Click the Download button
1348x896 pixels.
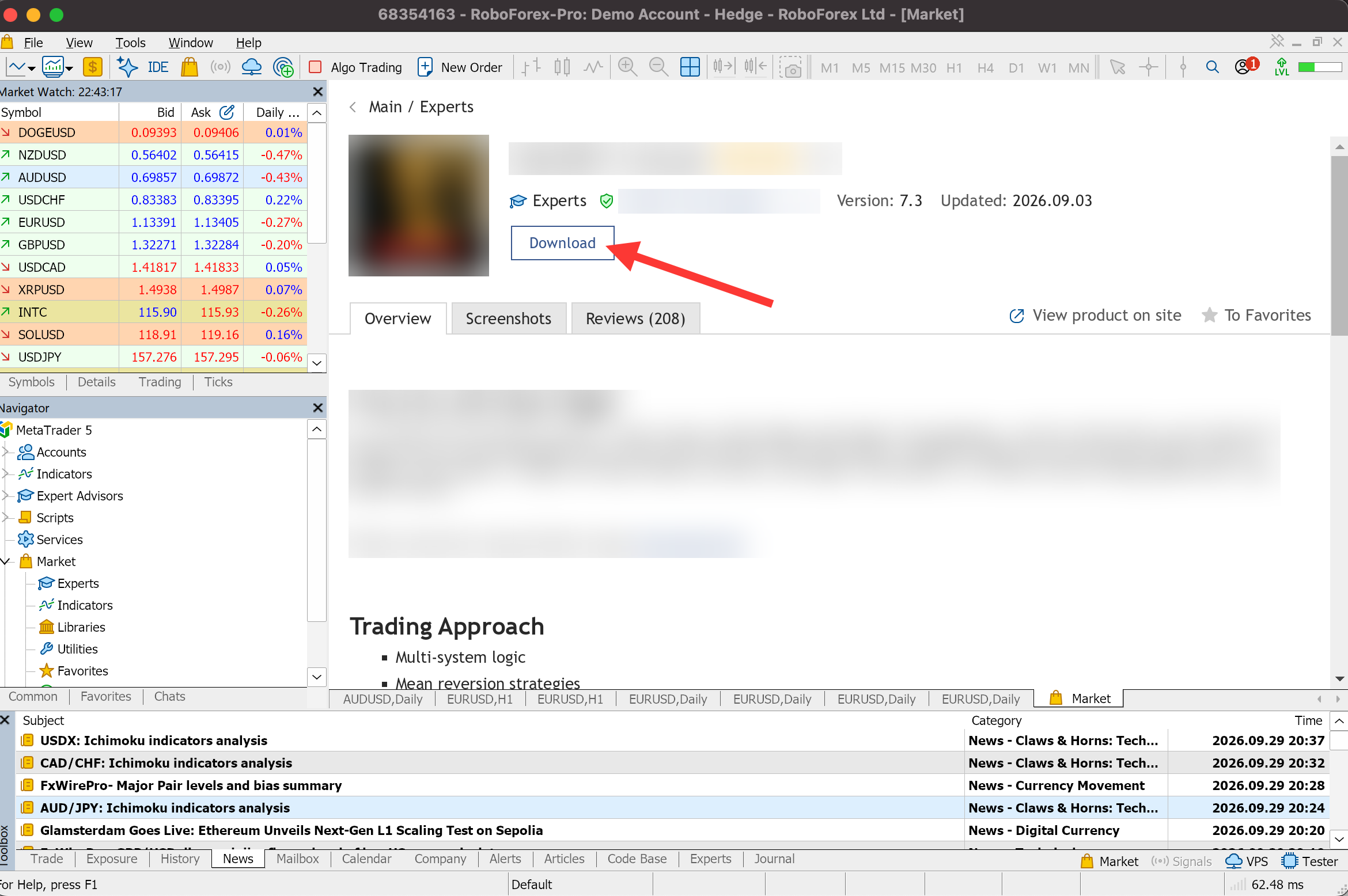tap(562, 243)
